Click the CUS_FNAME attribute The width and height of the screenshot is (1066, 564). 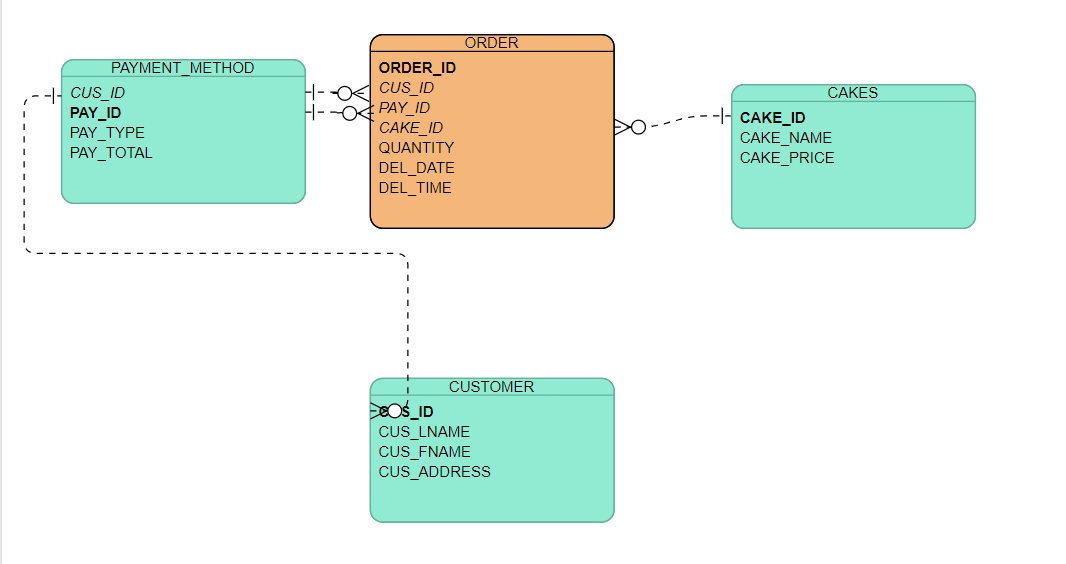pos(424,452)
